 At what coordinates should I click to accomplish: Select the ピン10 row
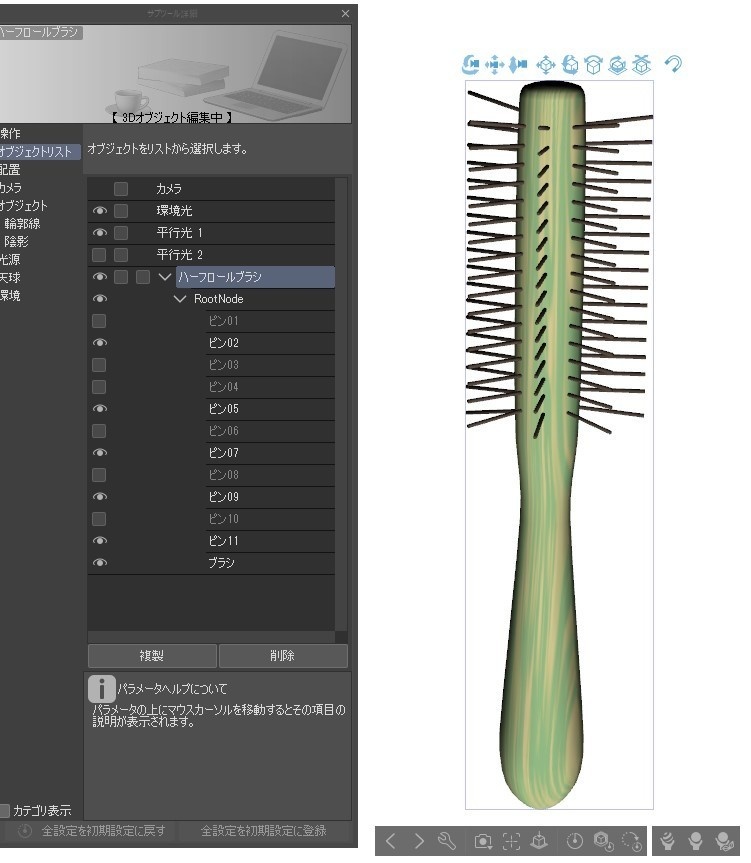[x=270, y=519]
